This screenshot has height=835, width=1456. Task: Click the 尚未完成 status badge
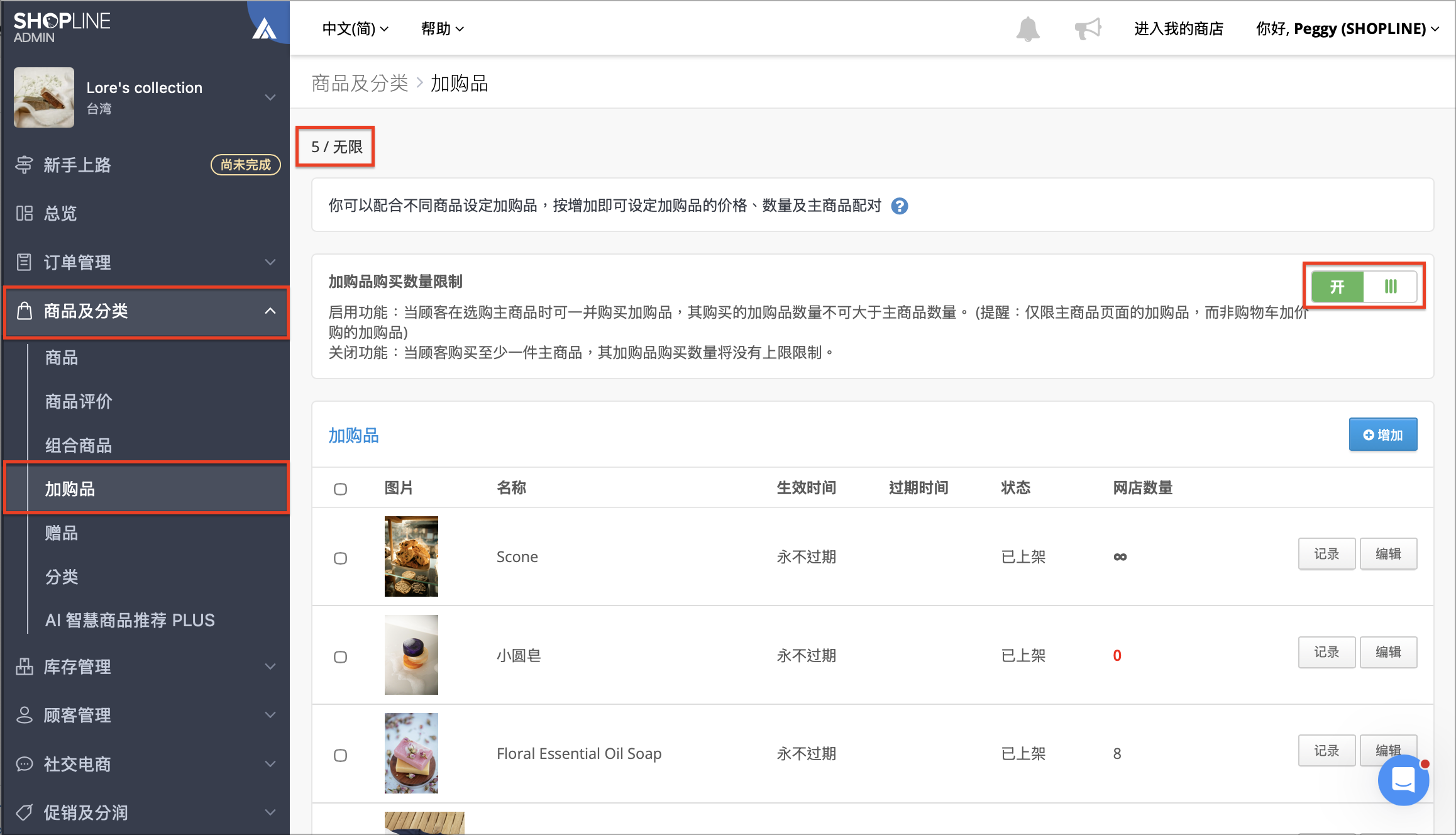tap(245, 165)
